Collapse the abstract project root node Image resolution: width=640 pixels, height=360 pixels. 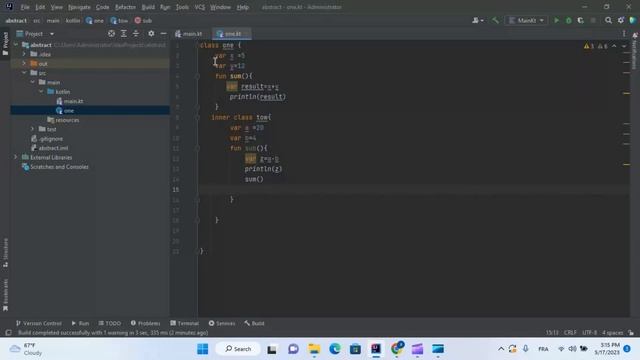point(16,44)
